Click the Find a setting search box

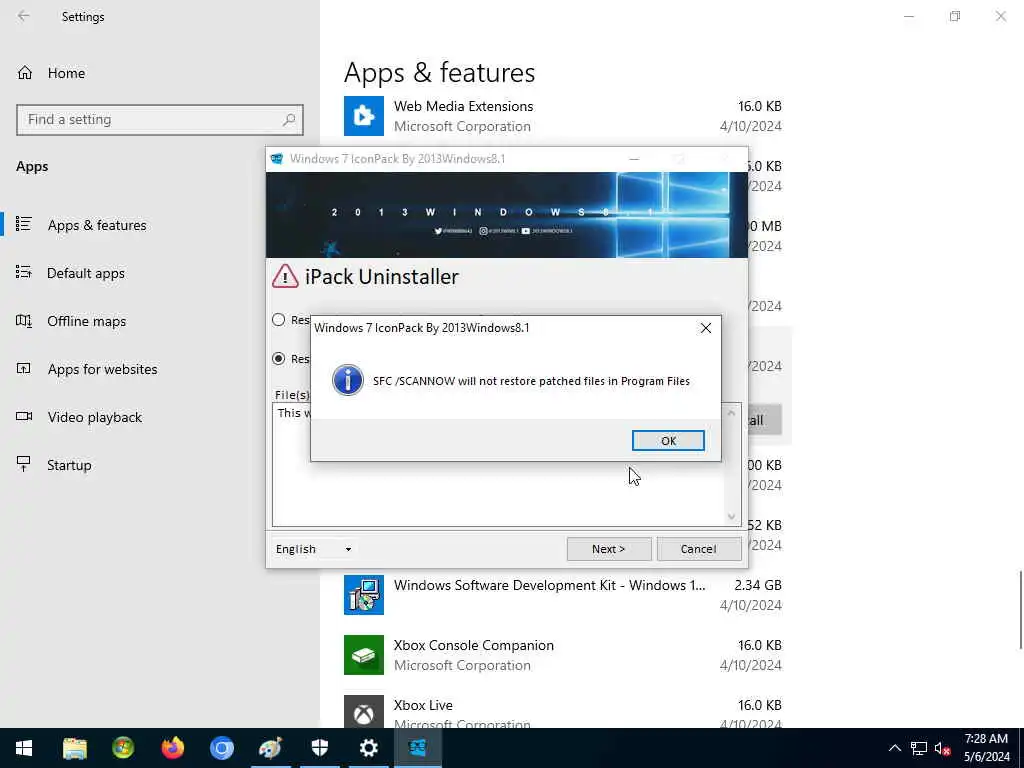[x=160, y=120]
